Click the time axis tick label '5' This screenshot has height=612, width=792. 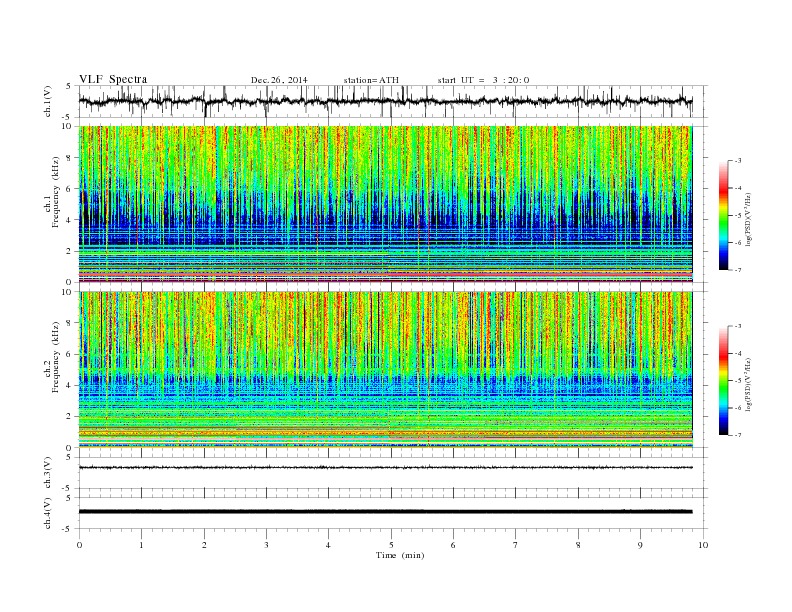coord(391,545)
